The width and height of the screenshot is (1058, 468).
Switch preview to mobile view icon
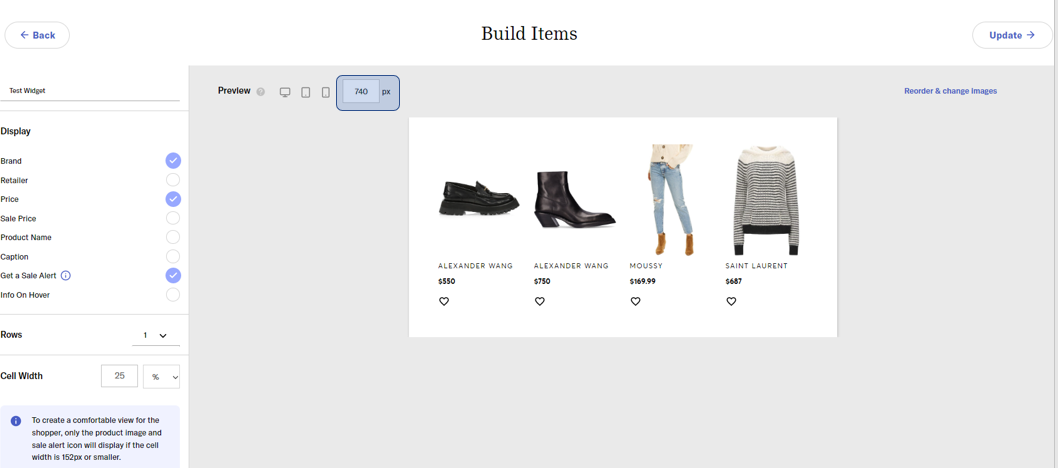point(326,92)
